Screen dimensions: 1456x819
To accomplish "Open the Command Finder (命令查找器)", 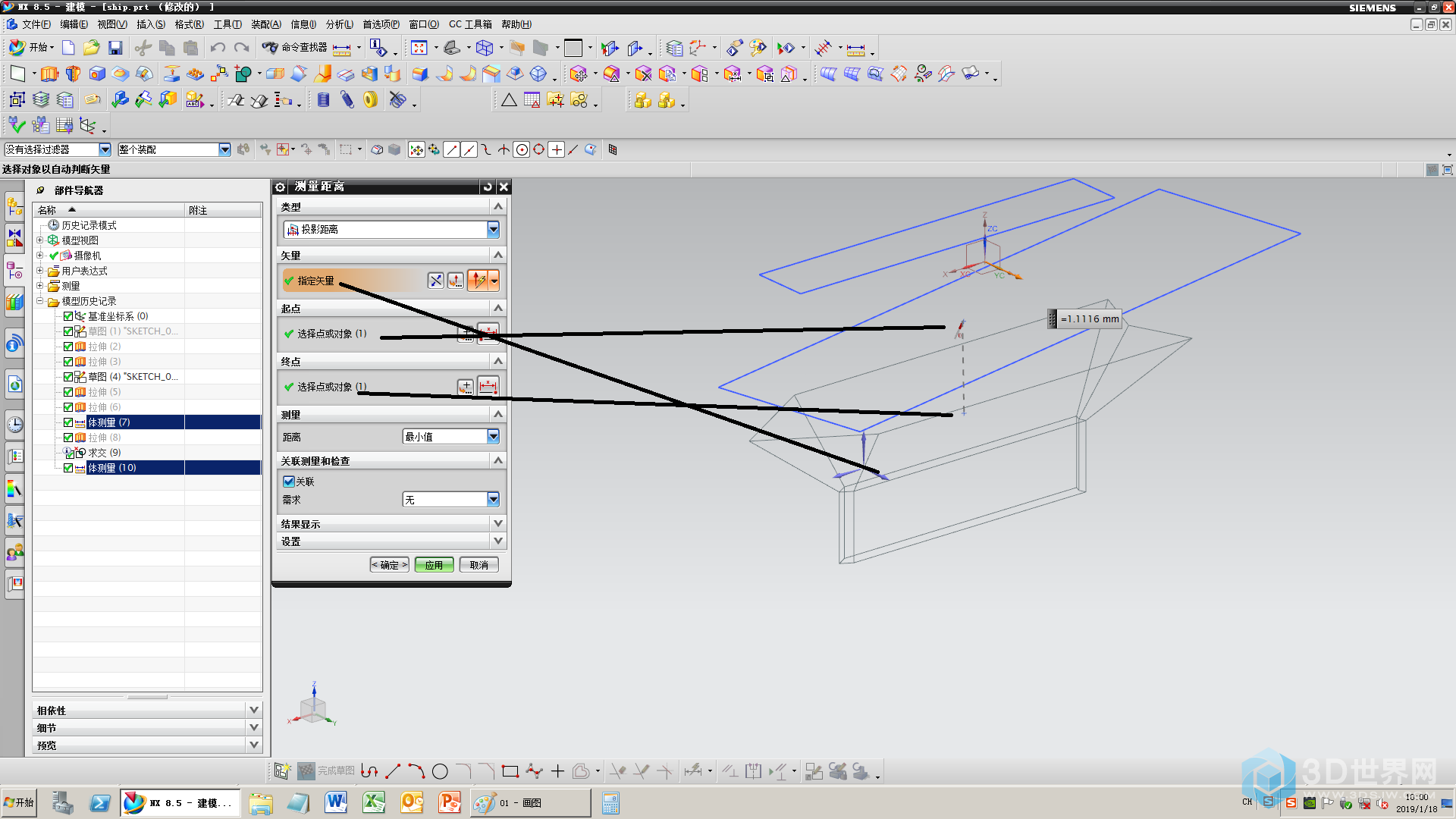I will (x=295, y=48).
